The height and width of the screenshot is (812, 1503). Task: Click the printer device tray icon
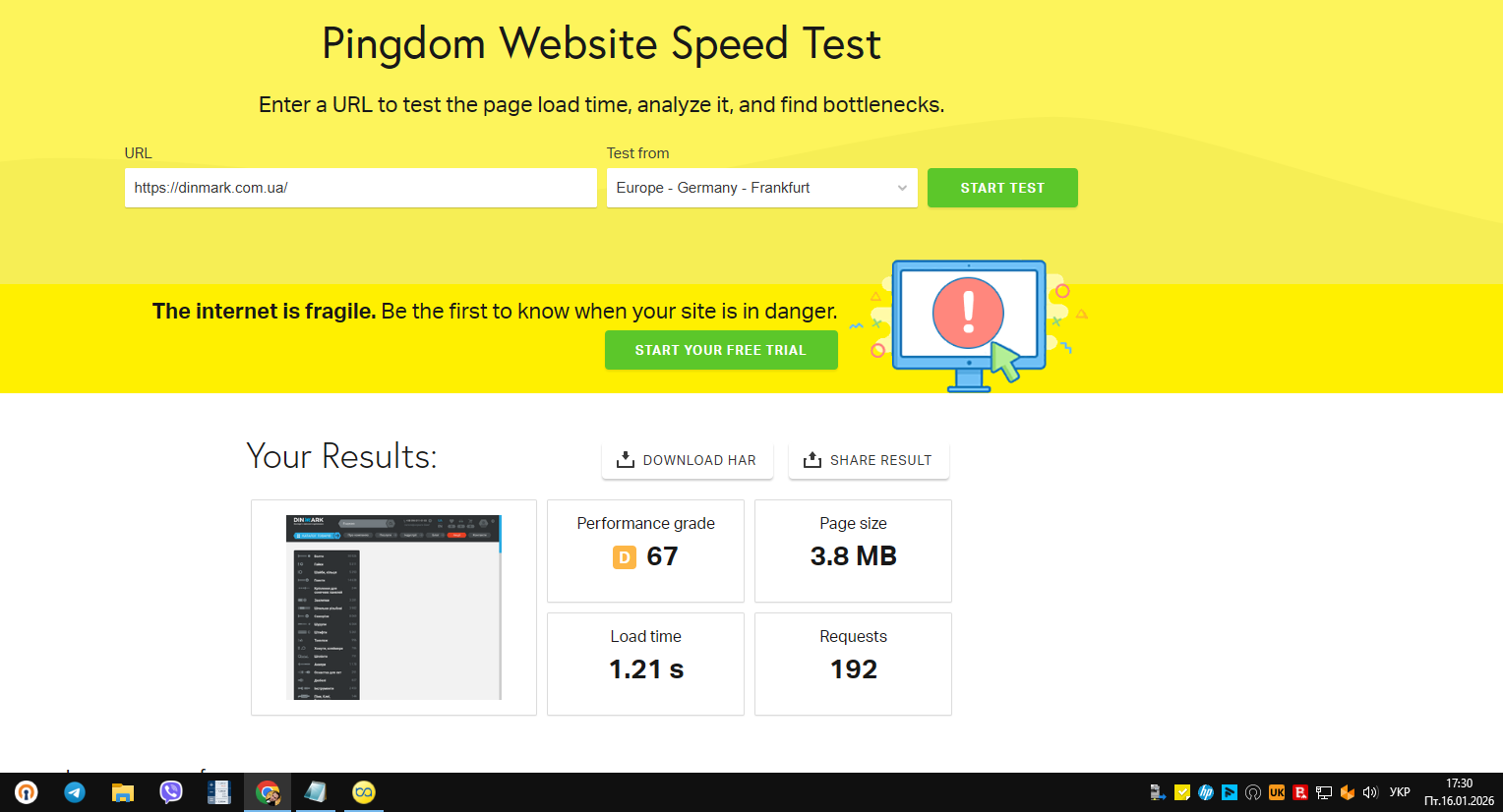[x=1158, y=792]
